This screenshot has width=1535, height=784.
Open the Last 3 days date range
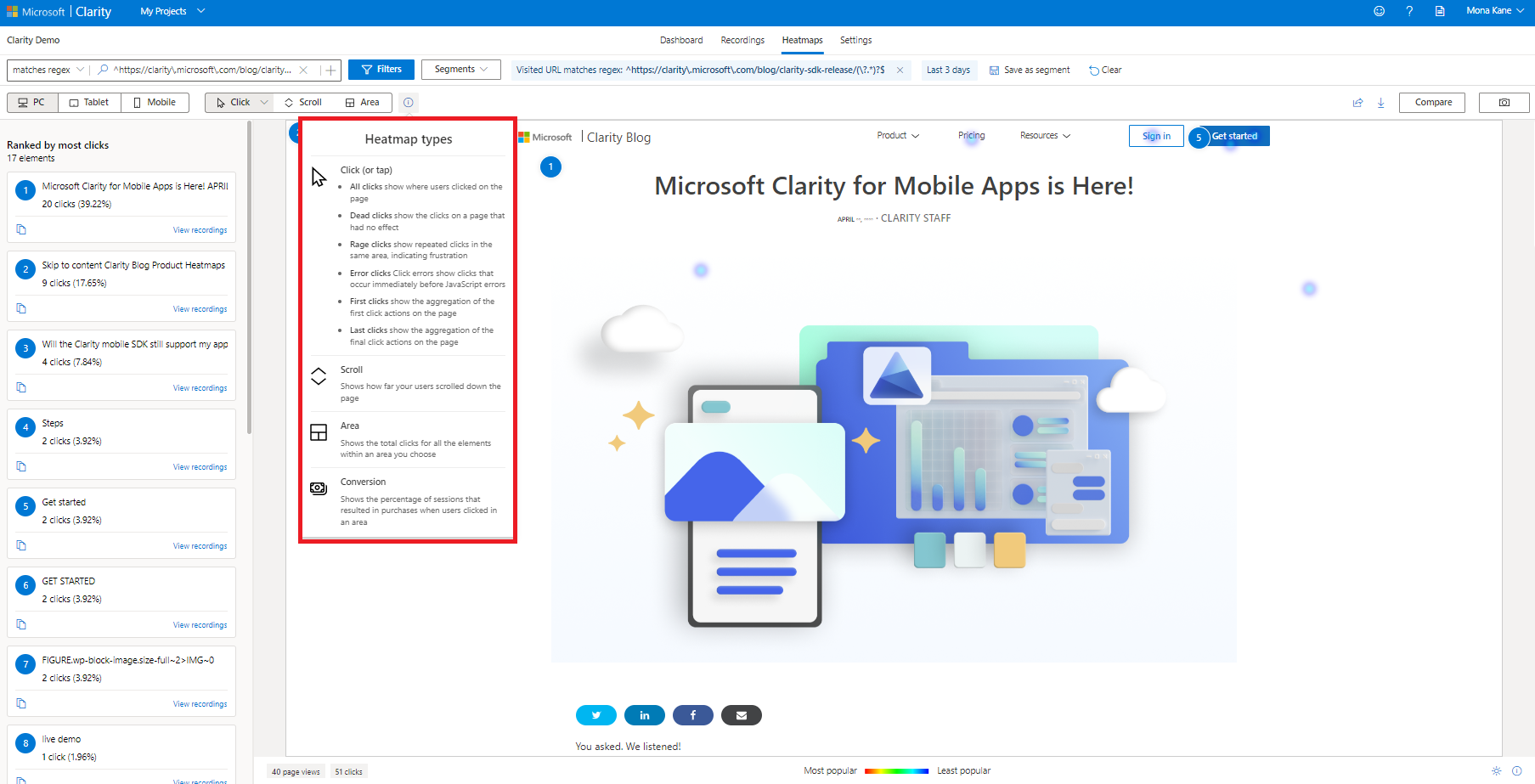948,70
